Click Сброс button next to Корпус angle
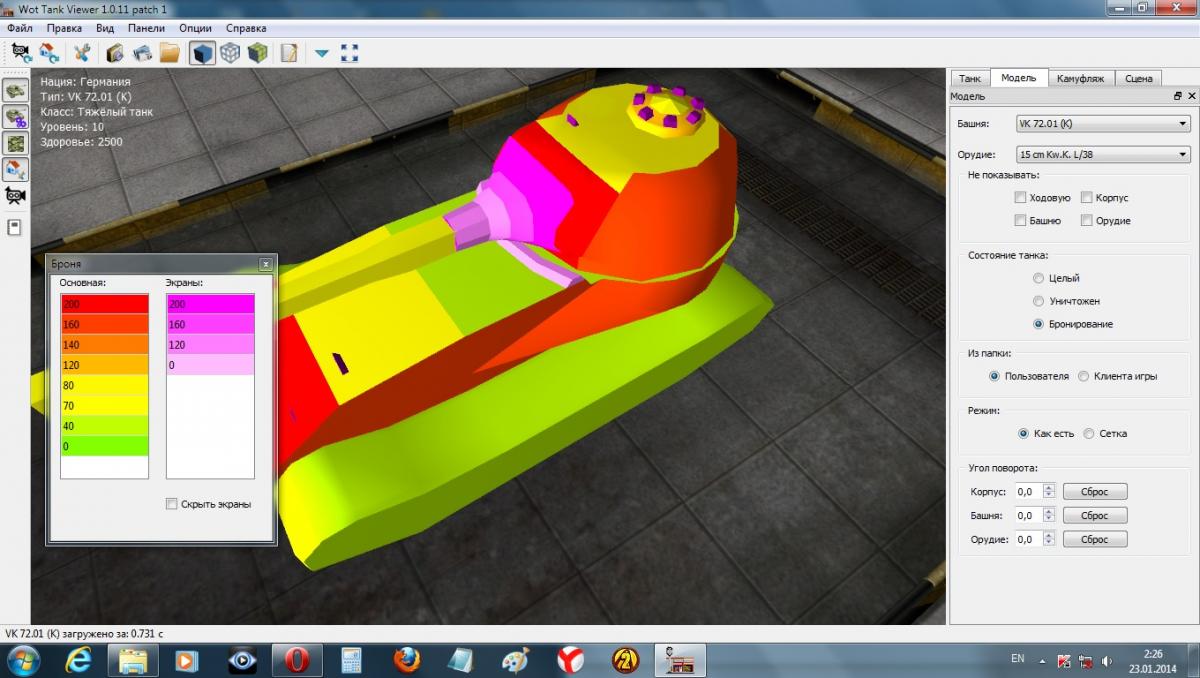This screenshot has width=1200, height=678. (1094, 491)
